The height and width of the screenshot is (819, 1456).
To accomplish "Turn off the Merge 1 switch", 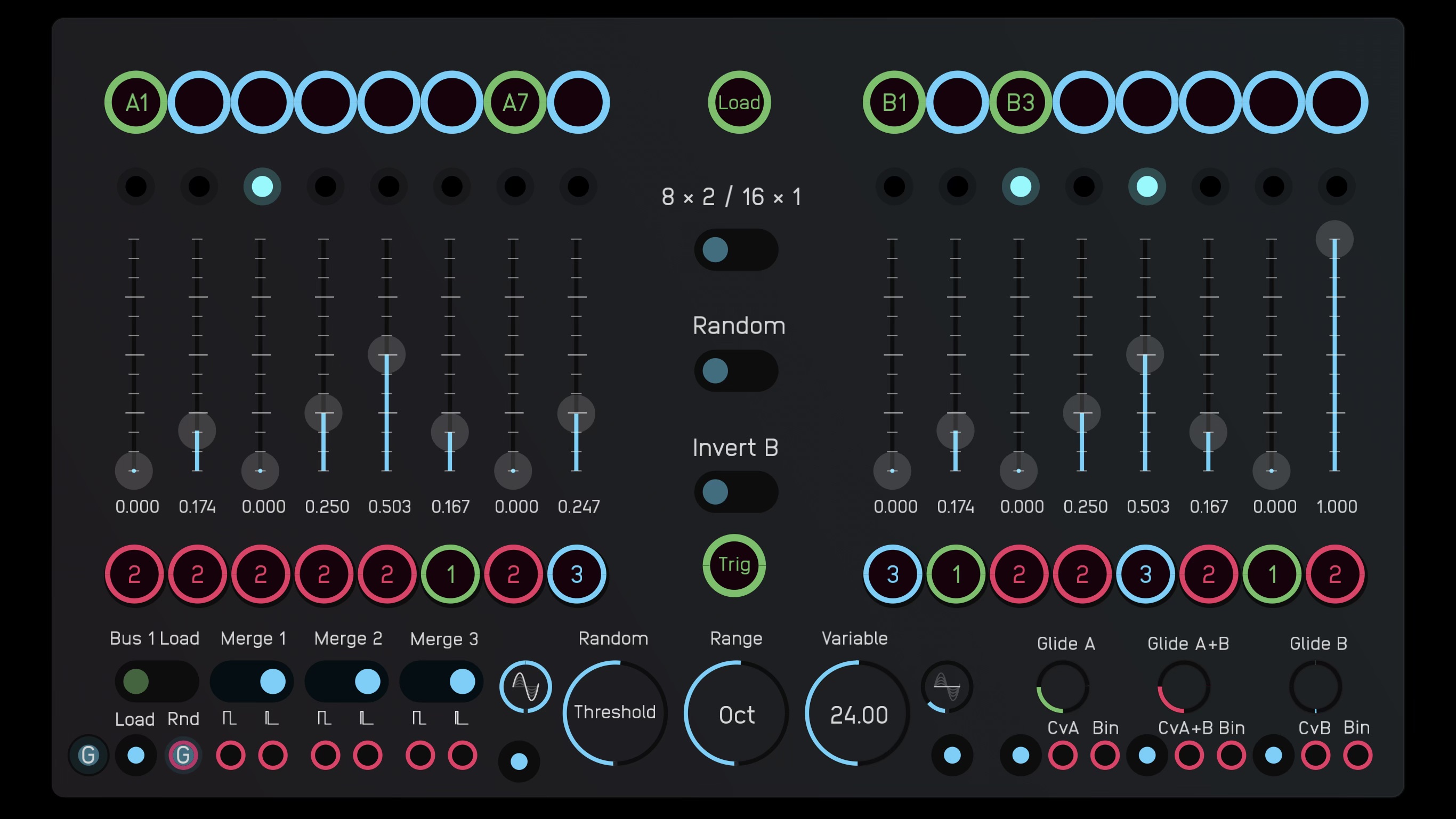I will tap(252, 682).
